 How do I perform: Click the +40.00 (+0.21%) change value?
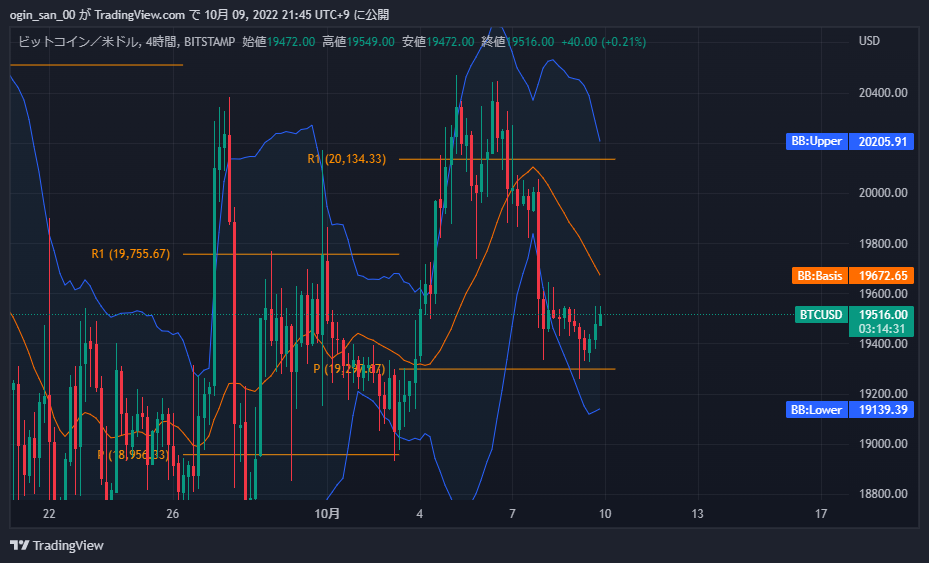[x=602, y=42]
